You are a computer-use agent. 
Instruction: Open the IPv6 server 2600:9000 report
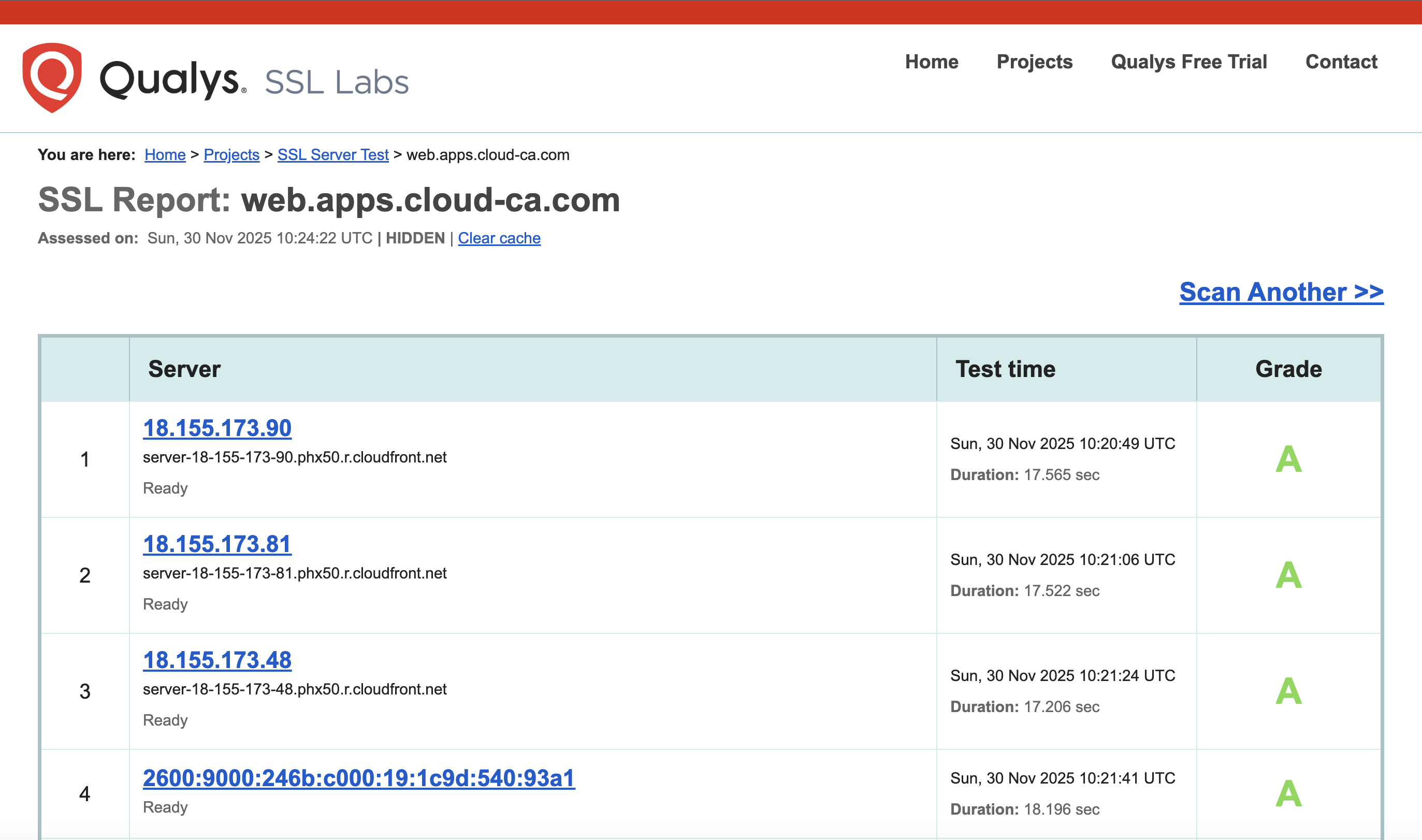point(358,777)
